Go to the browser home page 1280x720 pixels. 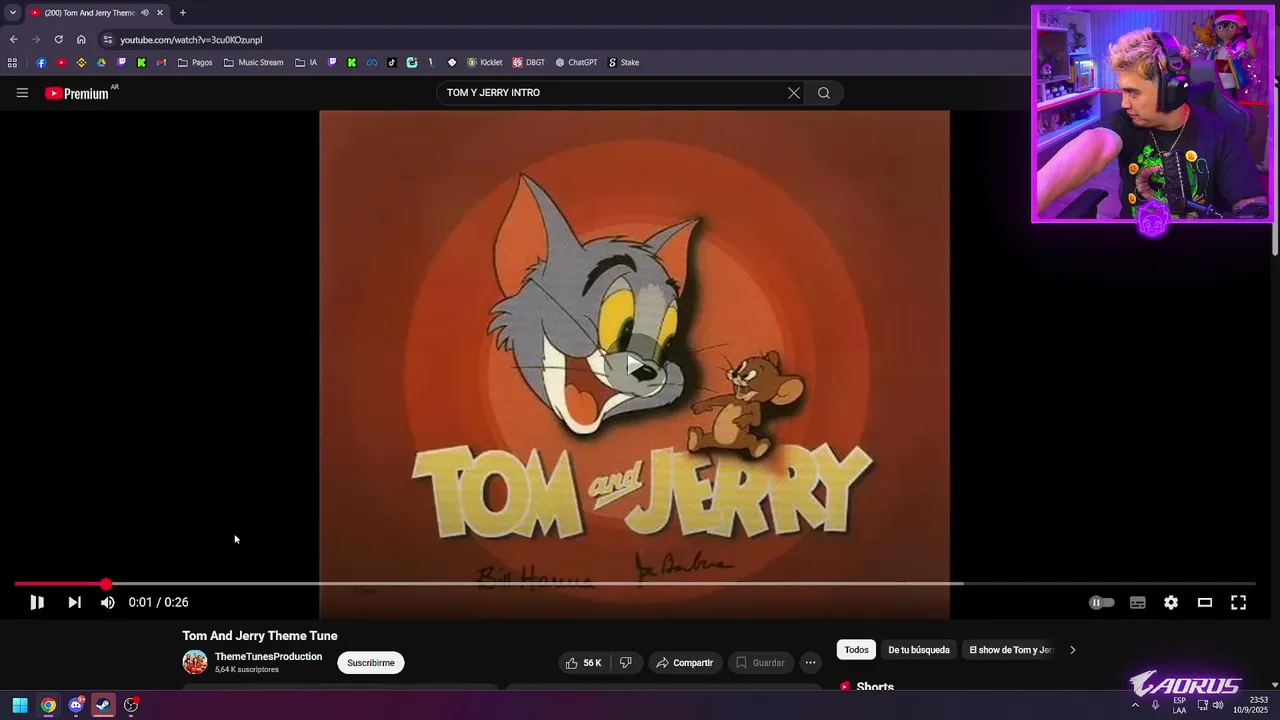pos(81,40)
